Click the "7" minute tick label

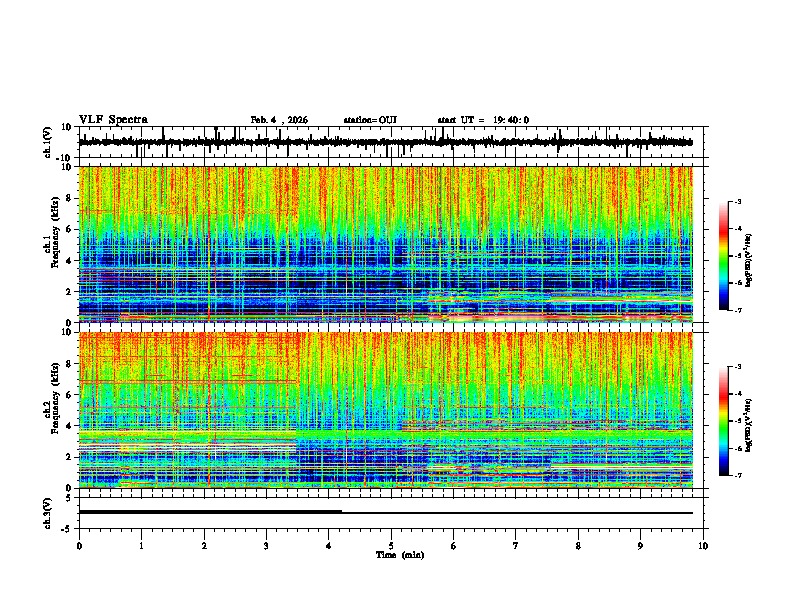[x=516, y=546]
